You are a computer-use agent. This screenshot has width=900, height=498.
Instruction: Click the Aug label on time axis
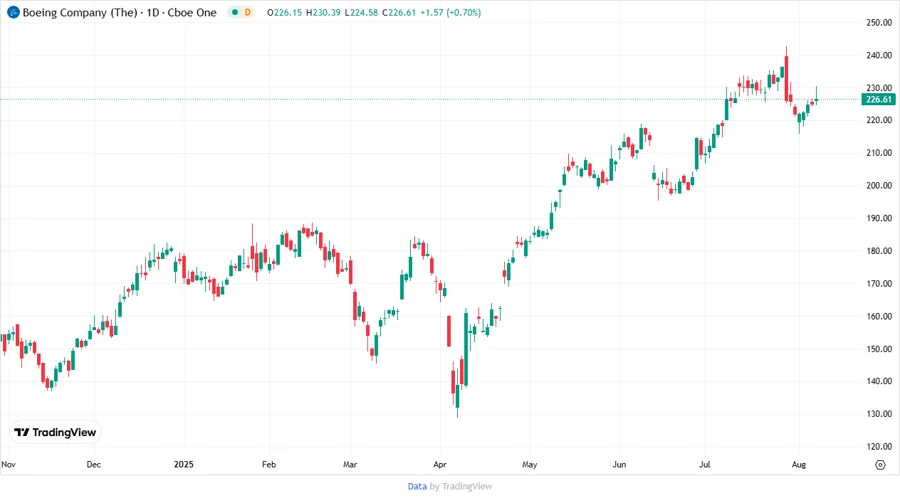click(x=798, y=464)
